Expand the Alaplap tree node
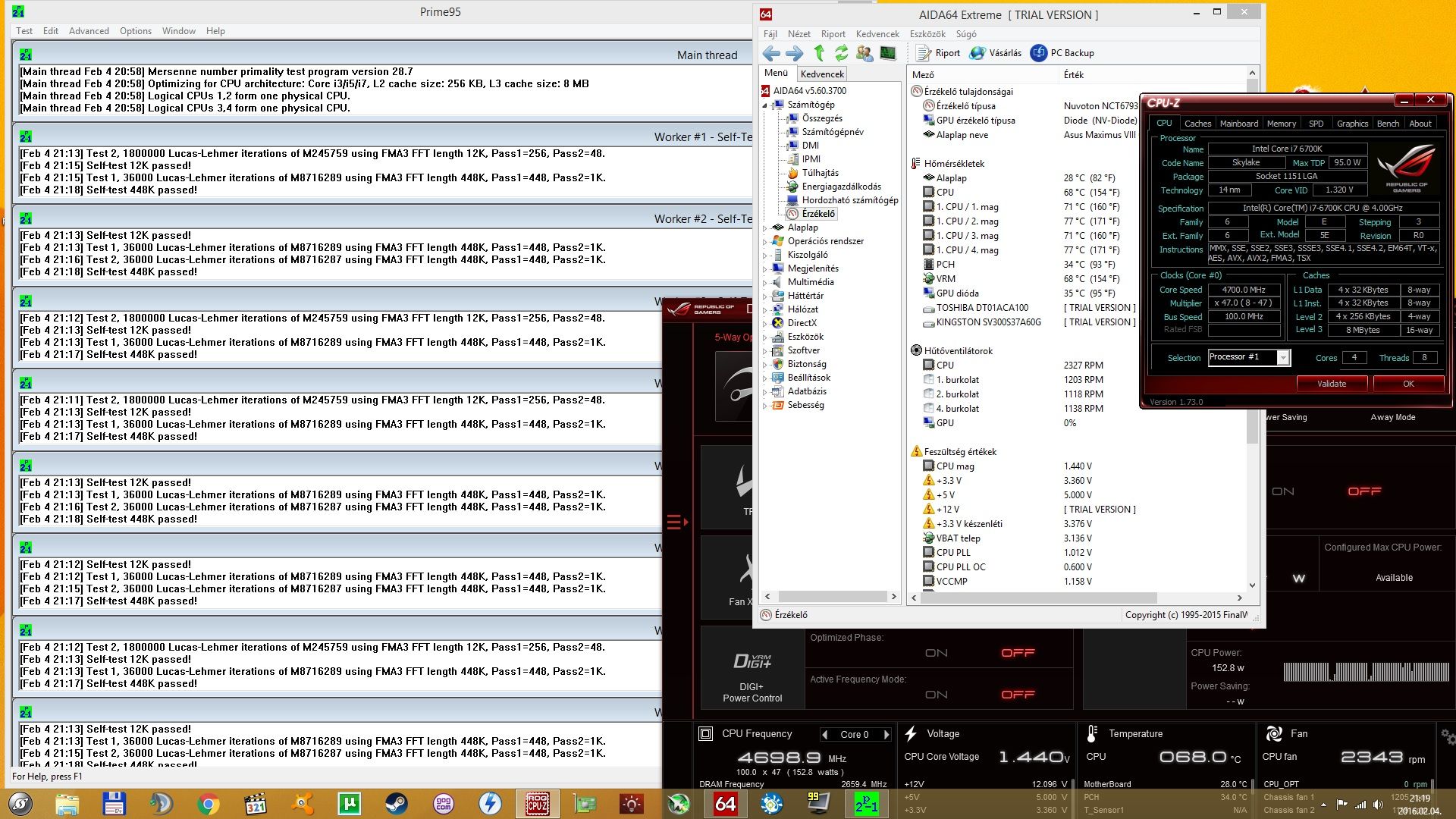This screenshot has width=1456, height=819. point(764,227)
